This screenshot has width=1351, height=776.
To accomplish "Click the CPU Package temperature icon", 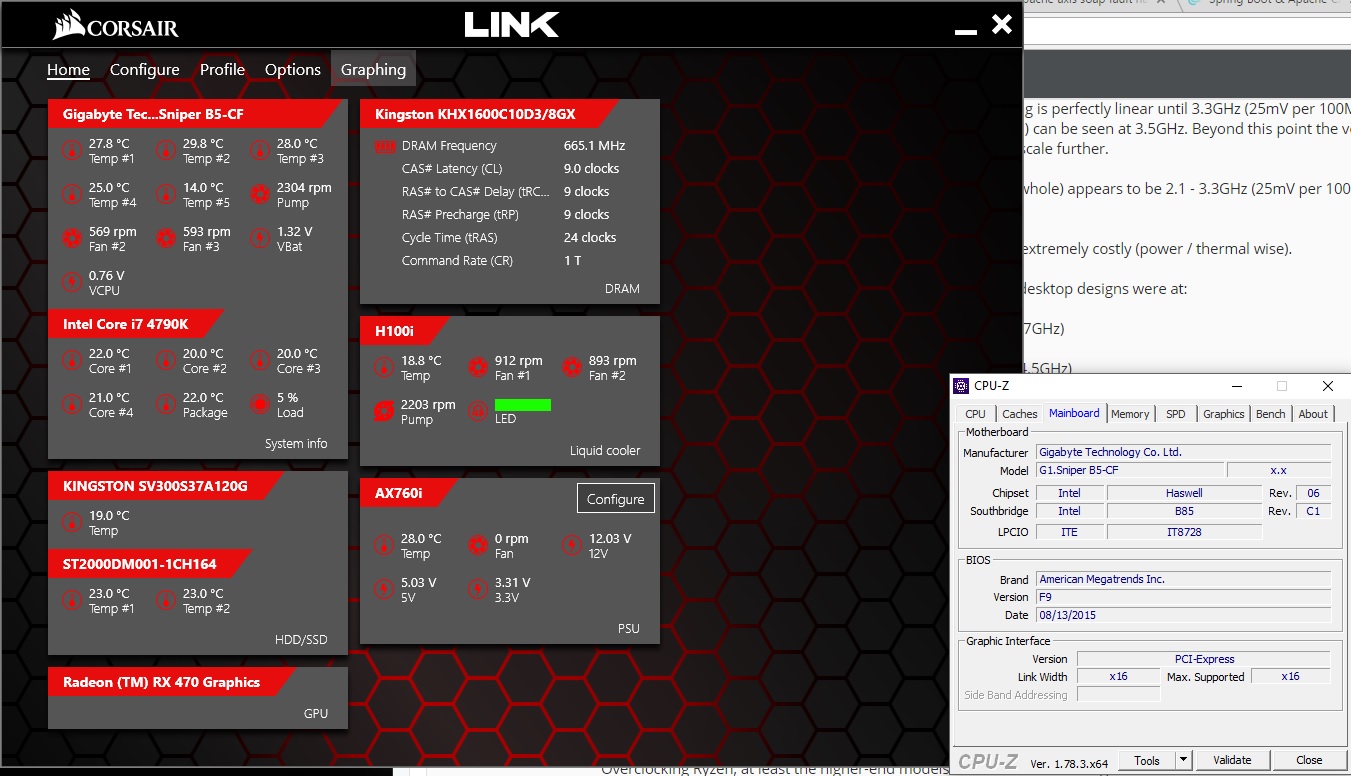I will [166, 404].
